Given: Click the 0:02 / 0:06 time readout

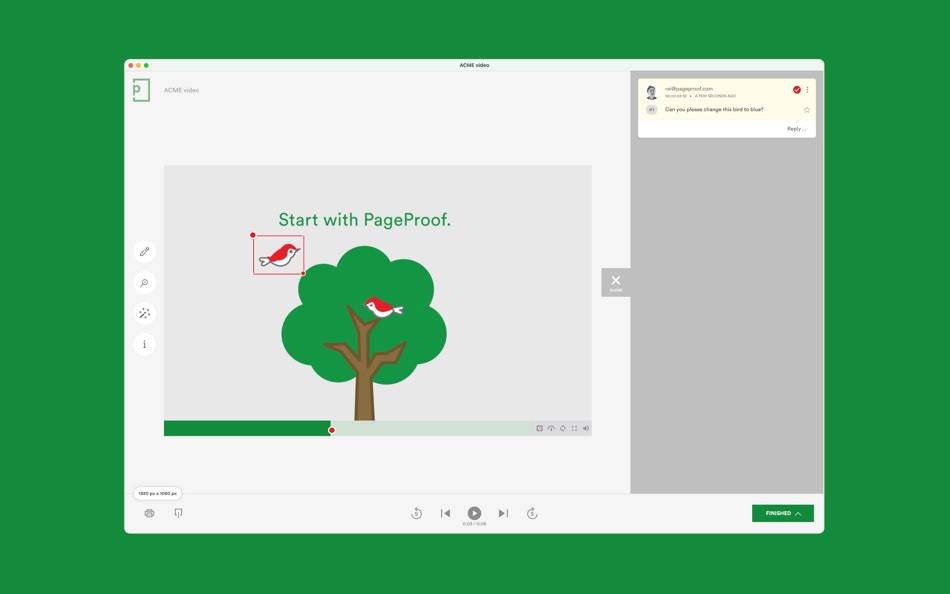Looking at the screenshot, I should [x=474, y=524].
